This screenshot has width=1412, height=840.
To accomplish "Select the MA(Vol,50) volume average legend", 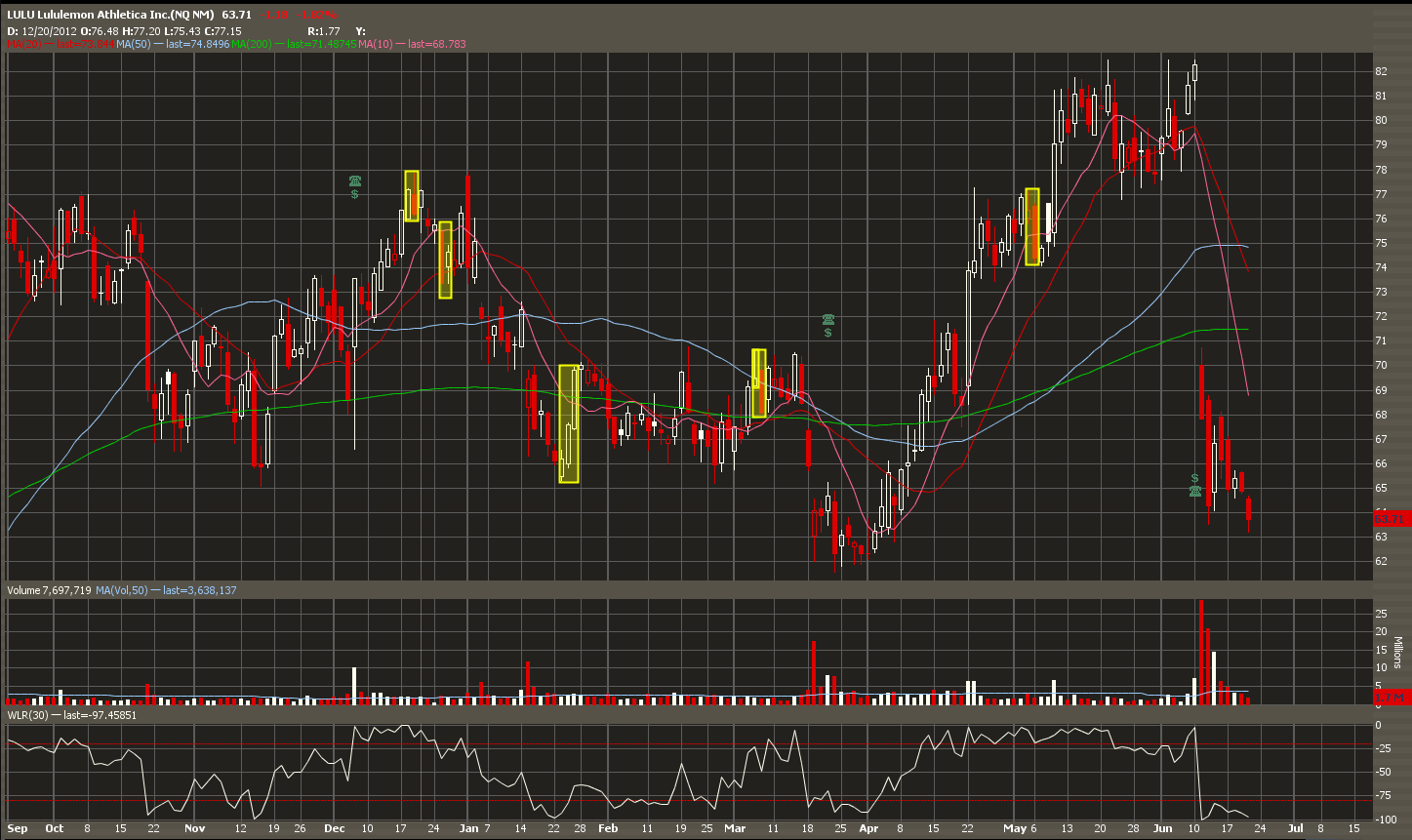I will [x=167, y=590].
